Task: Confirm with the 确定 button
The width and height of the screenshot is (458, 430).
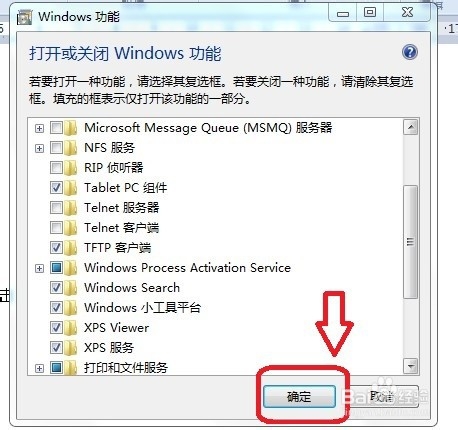Action: (299, 397)
